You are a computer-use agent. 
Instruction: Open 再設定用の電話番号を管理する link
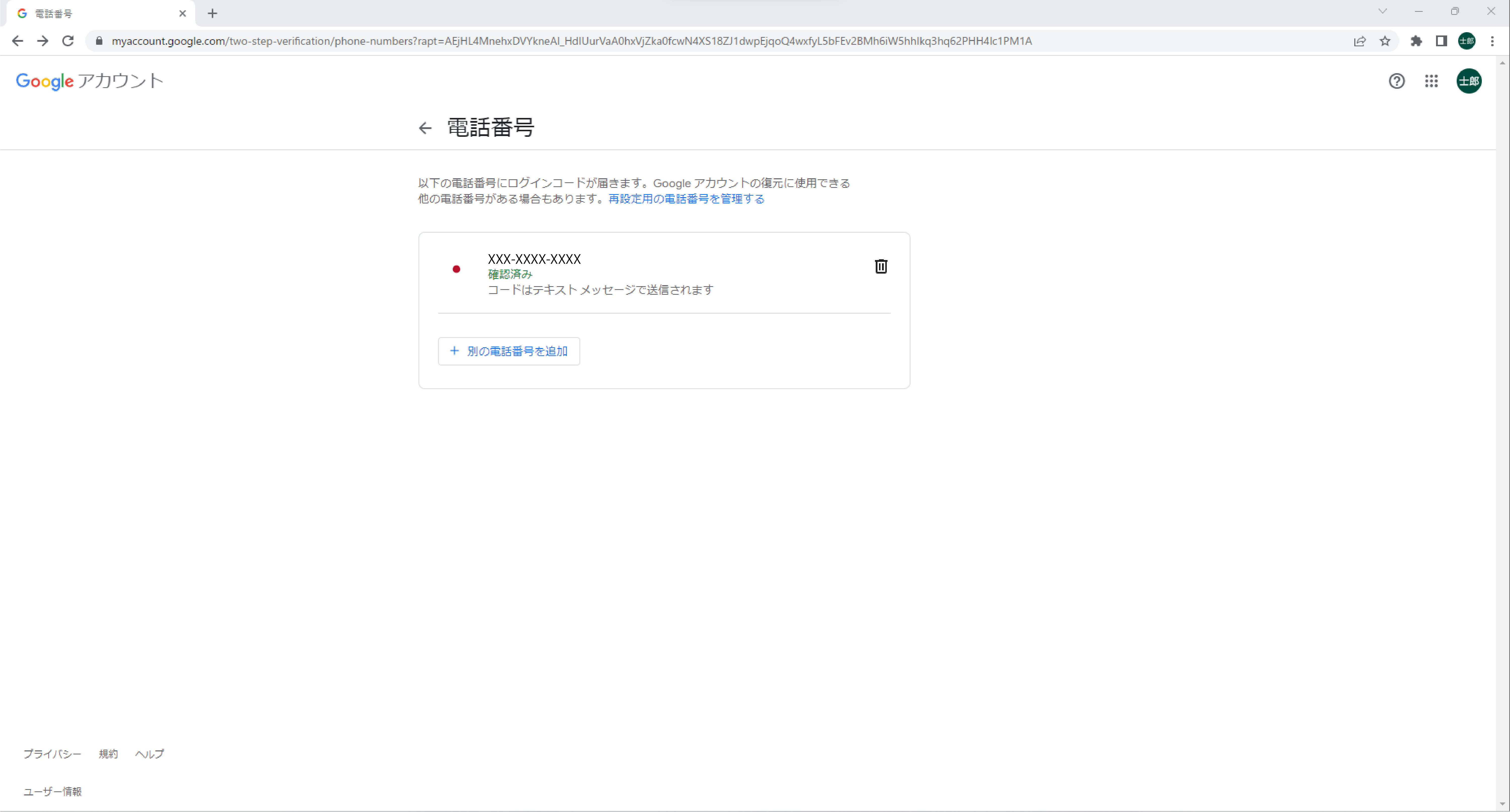click(x=686, y=199)
